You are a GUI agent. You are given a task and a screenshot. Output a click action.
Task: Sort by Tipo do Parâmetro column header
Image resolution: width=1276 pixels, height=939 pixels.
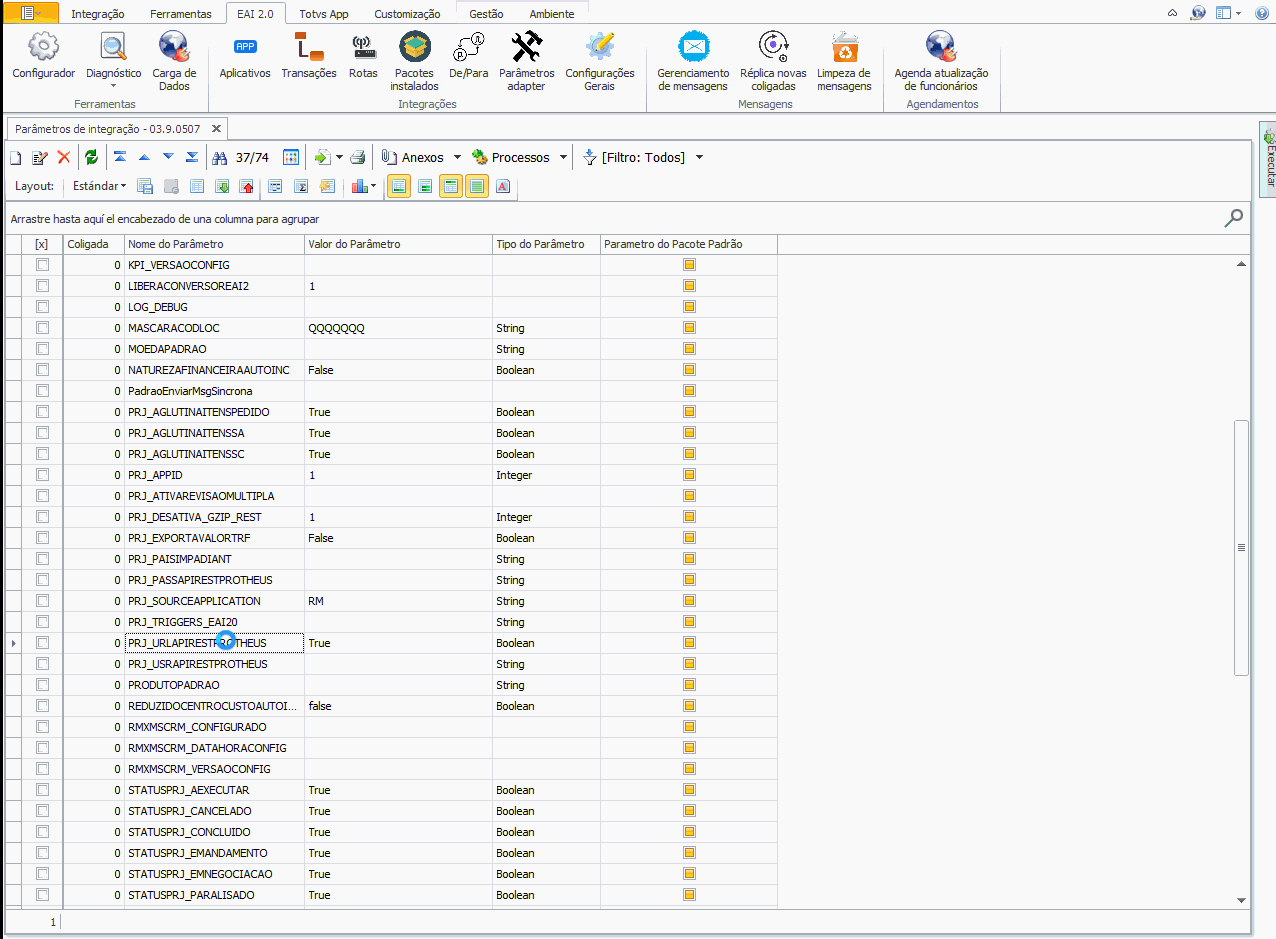click(546, 244)
